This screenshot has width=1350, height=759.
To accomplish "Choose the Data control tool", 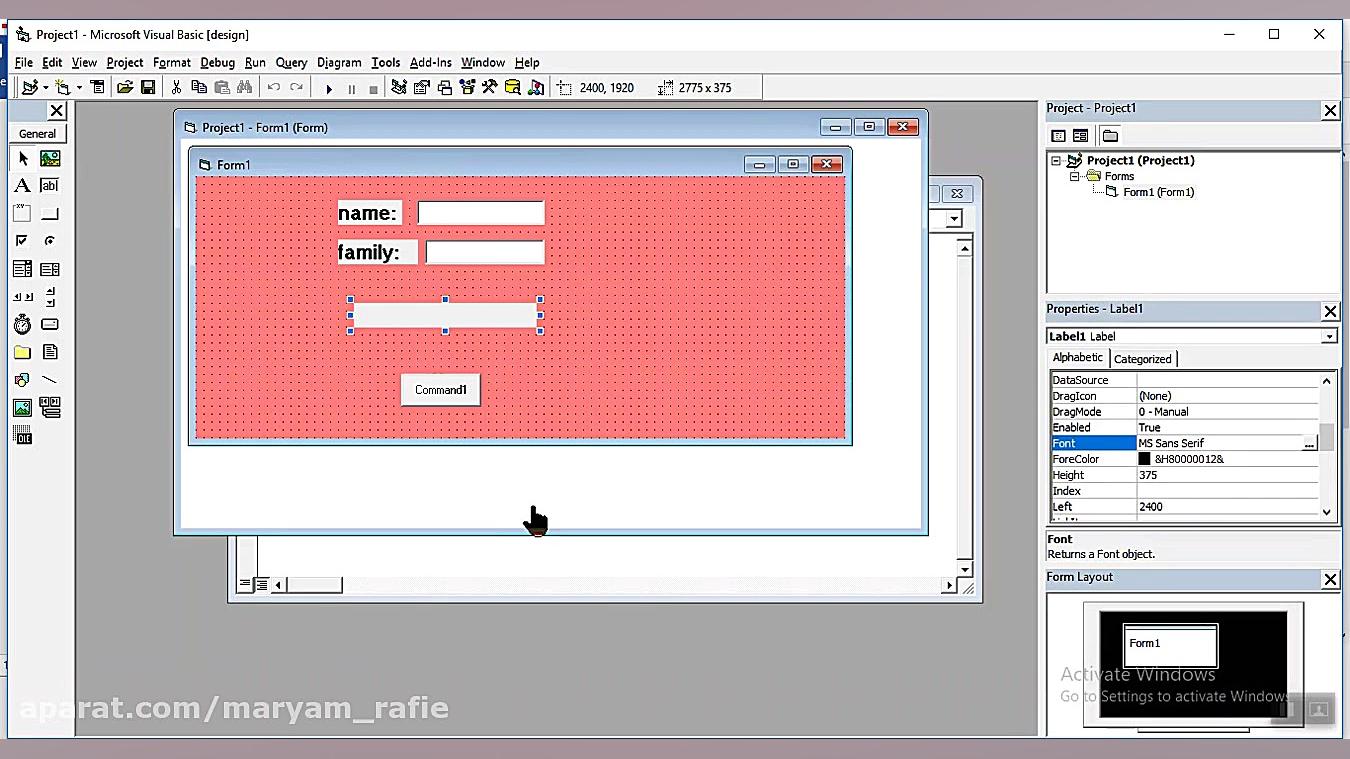I will [50, 408].
